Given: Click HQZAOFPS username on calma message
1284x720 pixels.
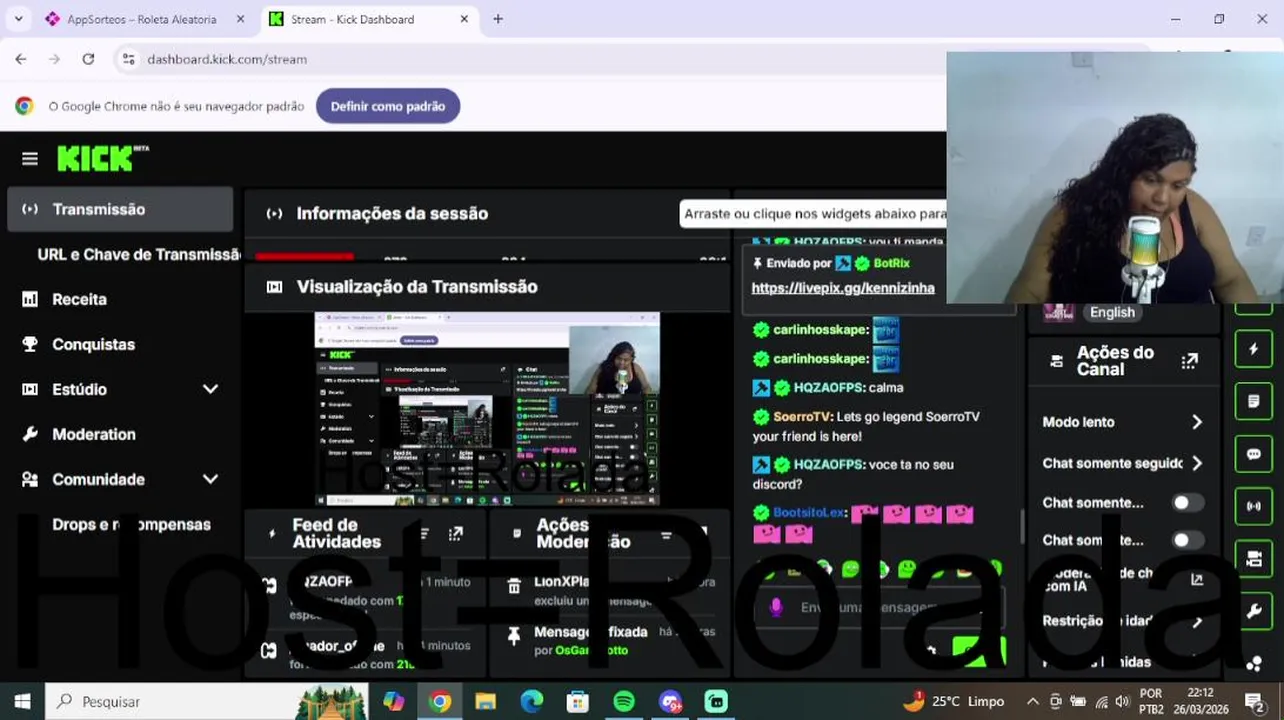Looking at the screenshot, I should pos(828,388).
